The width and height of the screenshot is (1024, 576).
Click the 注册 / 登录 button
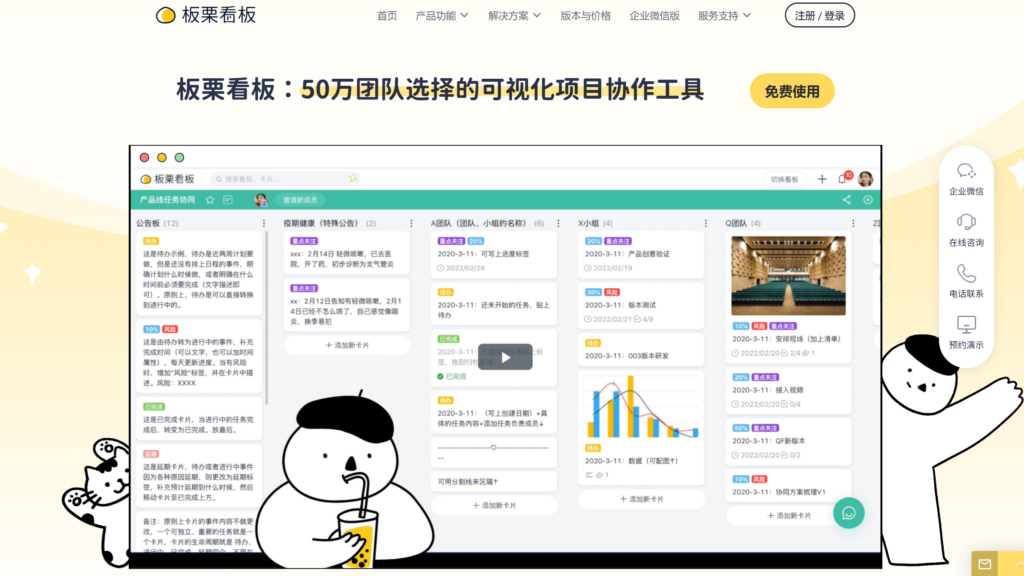(x=818, y=16)
